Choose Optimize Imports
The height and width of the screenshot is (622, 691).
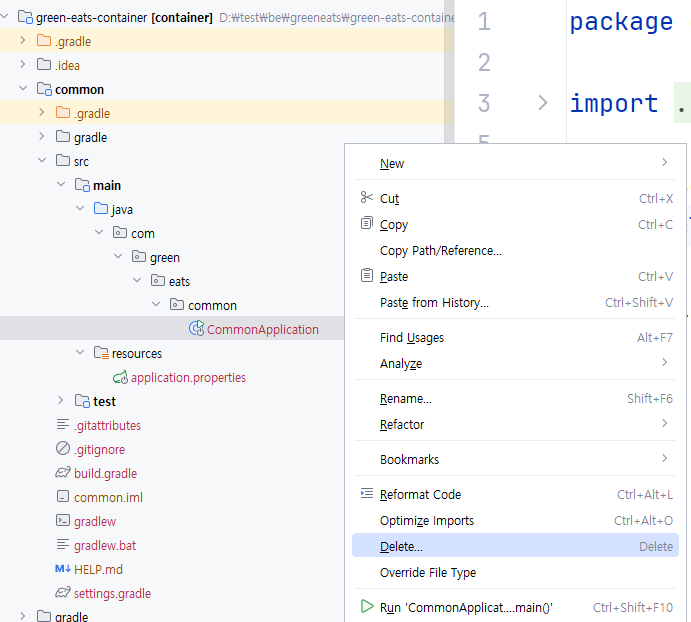pyautogui.click(x=515, y=521)
